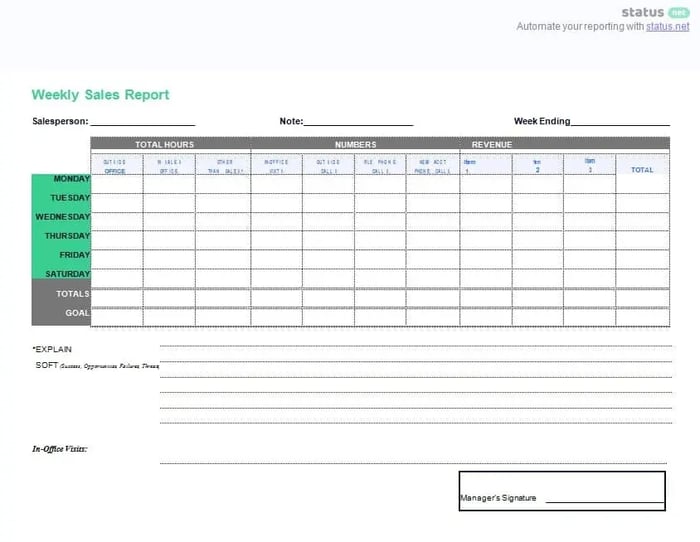Click the In-Office Visits entry line
Viewport: 700px width, 542px height.
click(415, 462)
